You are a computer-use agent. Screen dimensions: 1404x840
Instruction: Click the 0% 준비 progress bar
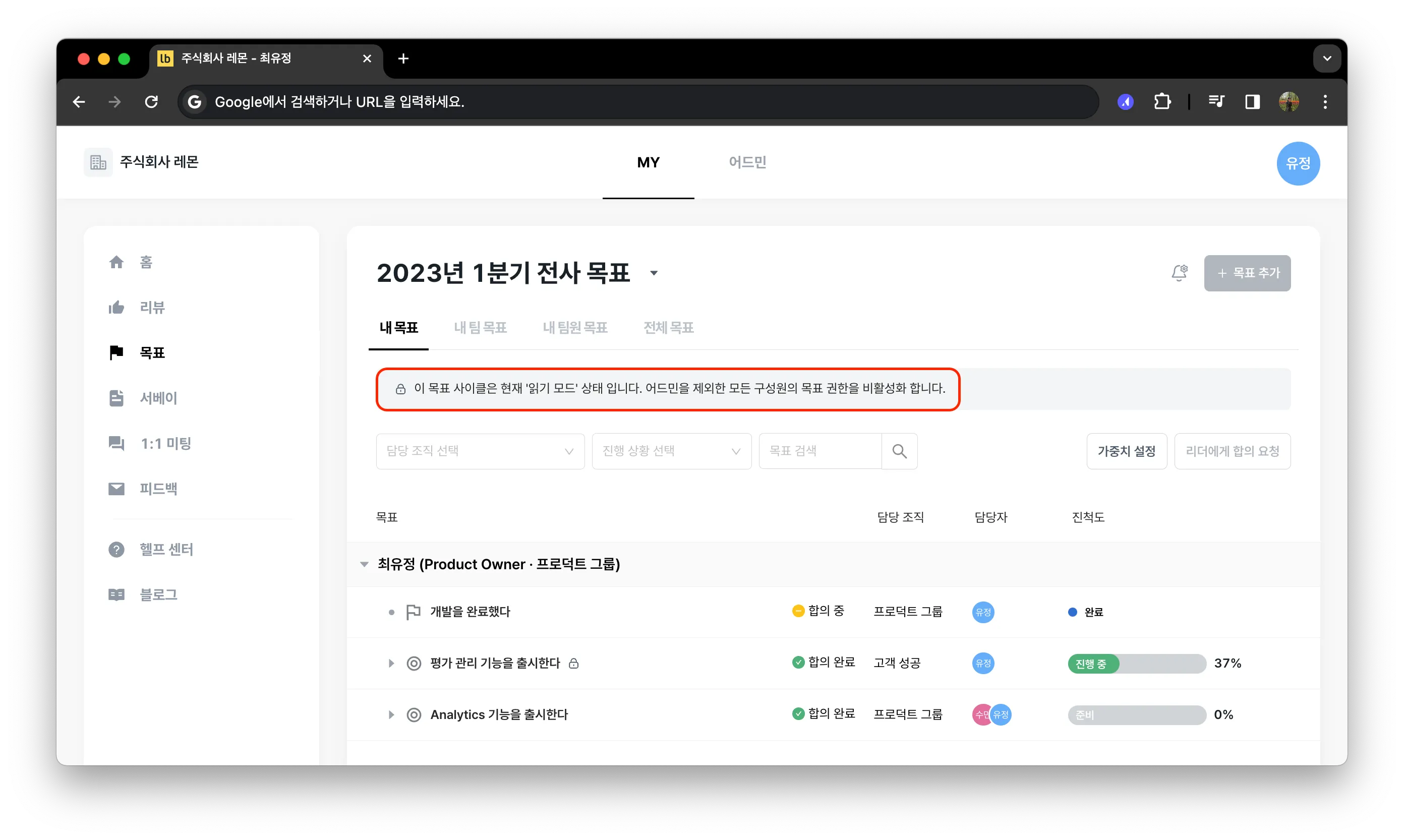[1137, 715]
